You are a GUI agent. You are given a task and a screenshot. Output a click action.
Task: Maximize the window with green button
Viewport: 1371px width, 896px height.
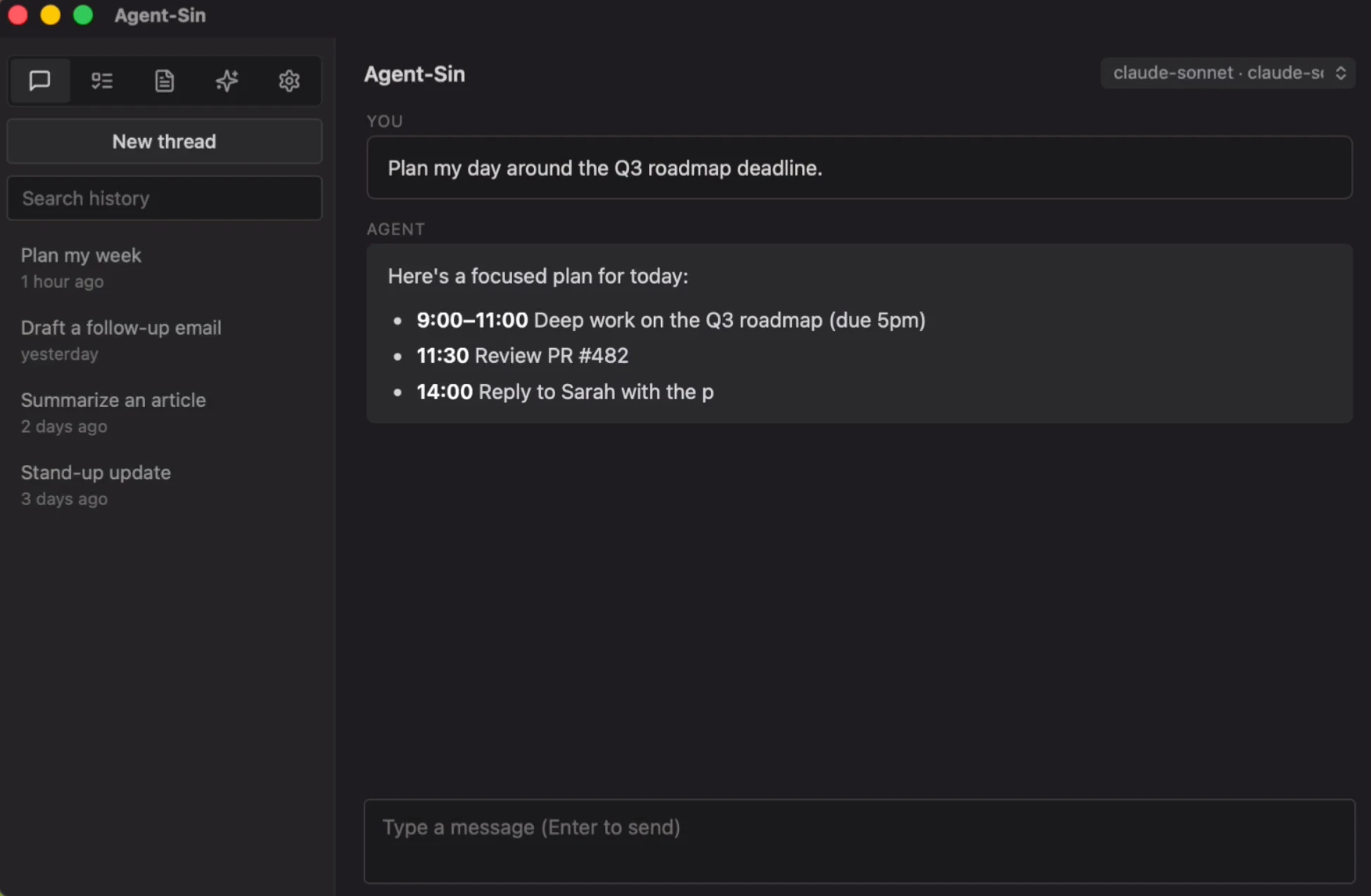[83, 15]
